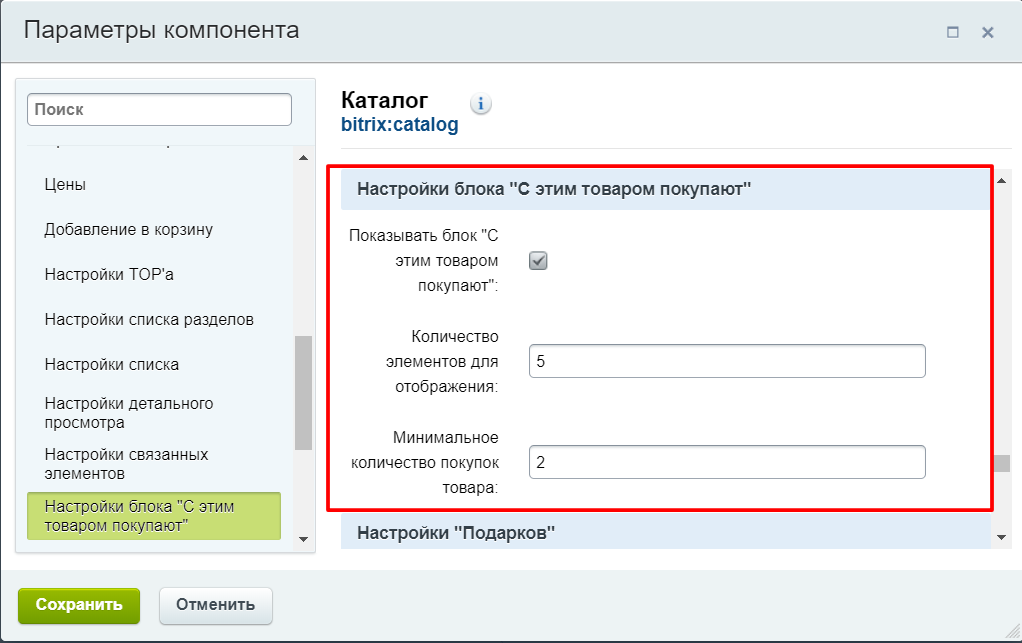Click the left list scrollbar thumb

click(x=304, y=392)
